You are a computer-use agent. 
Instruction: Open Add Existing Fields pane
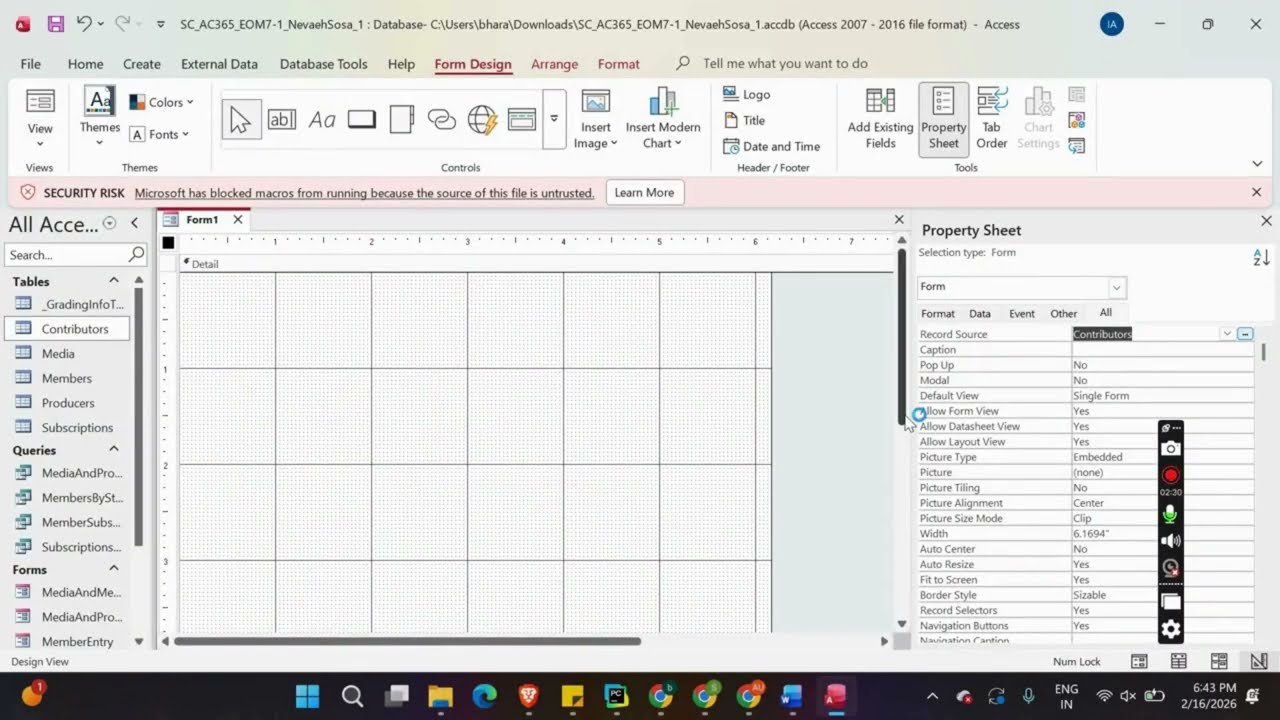(x=880, y=119)
